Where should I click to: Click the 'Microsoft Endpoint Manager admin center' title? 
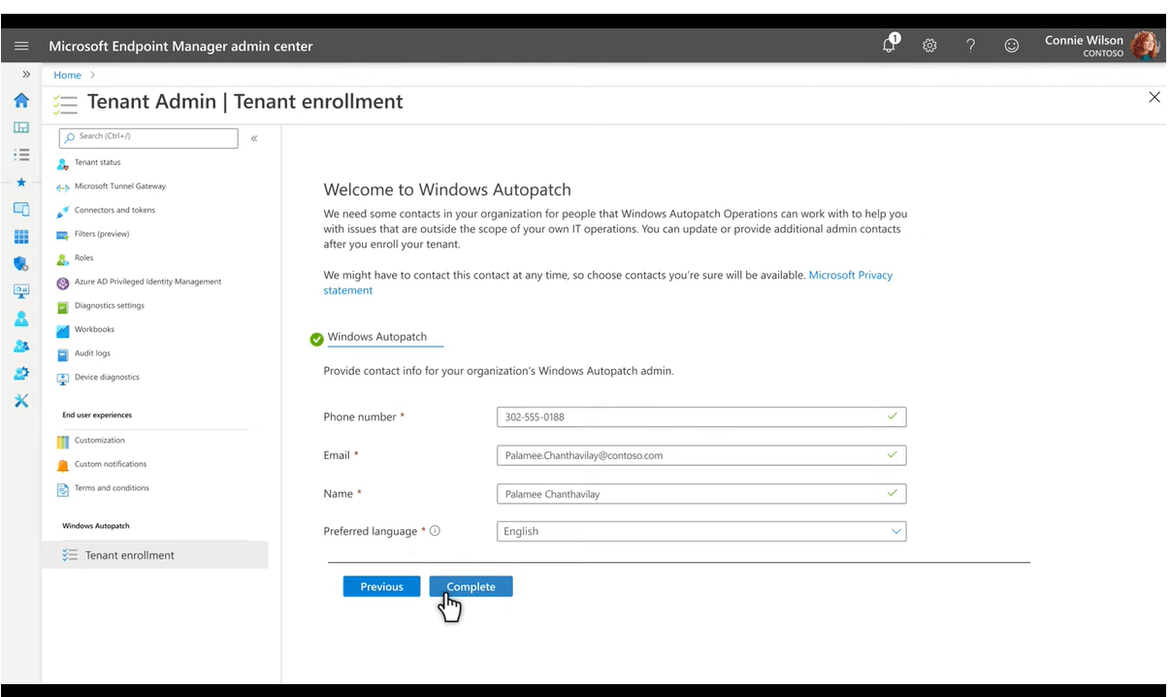pyautogui.click(x=181, y=46)
